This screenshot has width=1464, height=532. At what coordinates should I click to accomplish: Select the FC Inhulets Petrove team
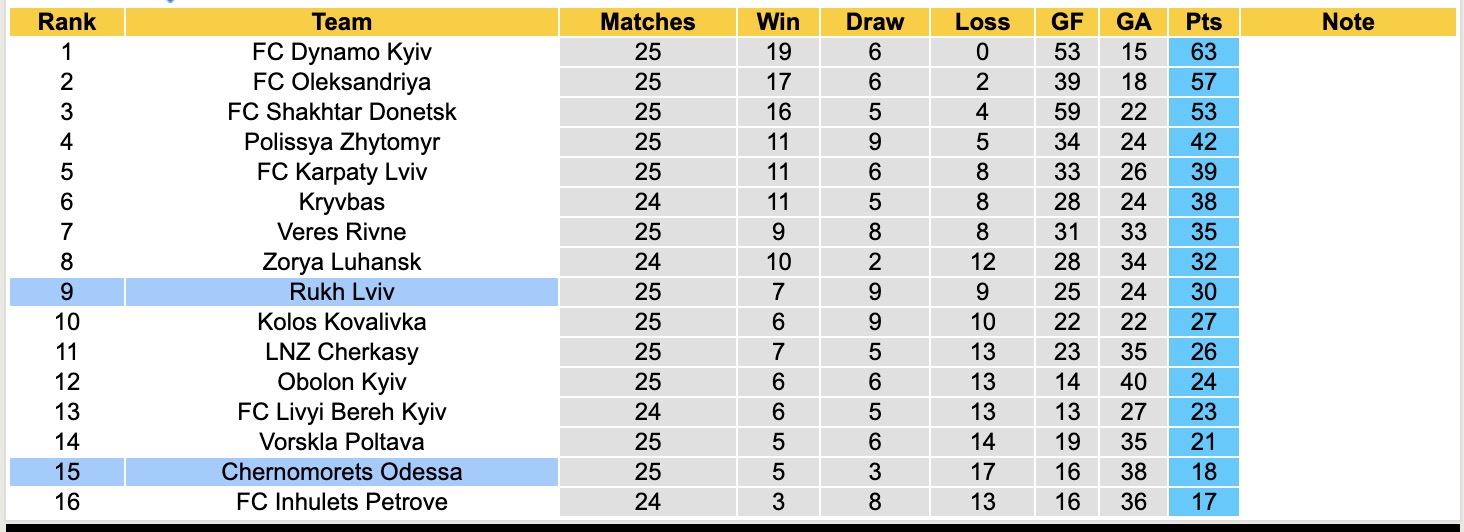(341, 502)
